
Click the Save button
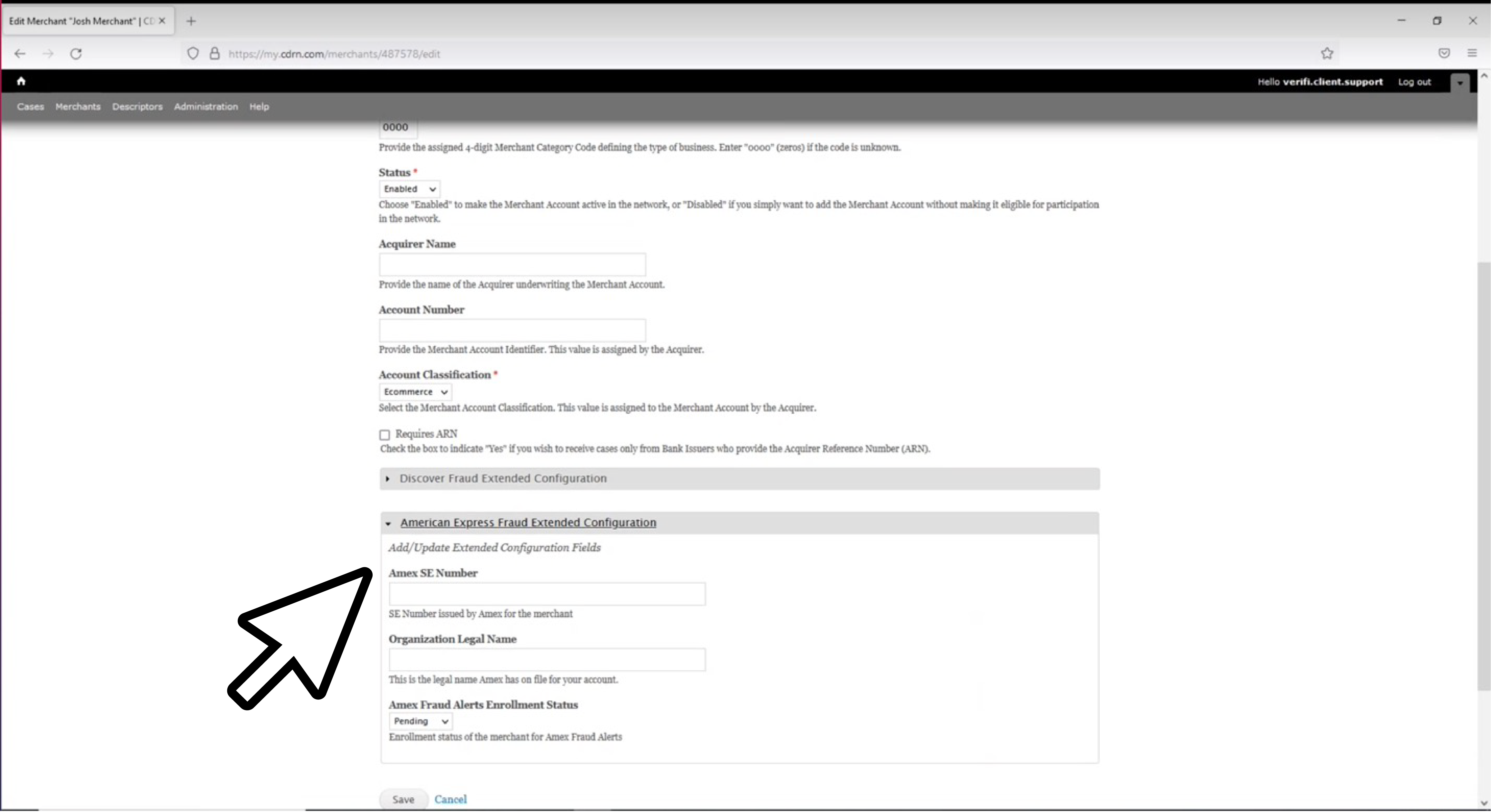(403, 799)
